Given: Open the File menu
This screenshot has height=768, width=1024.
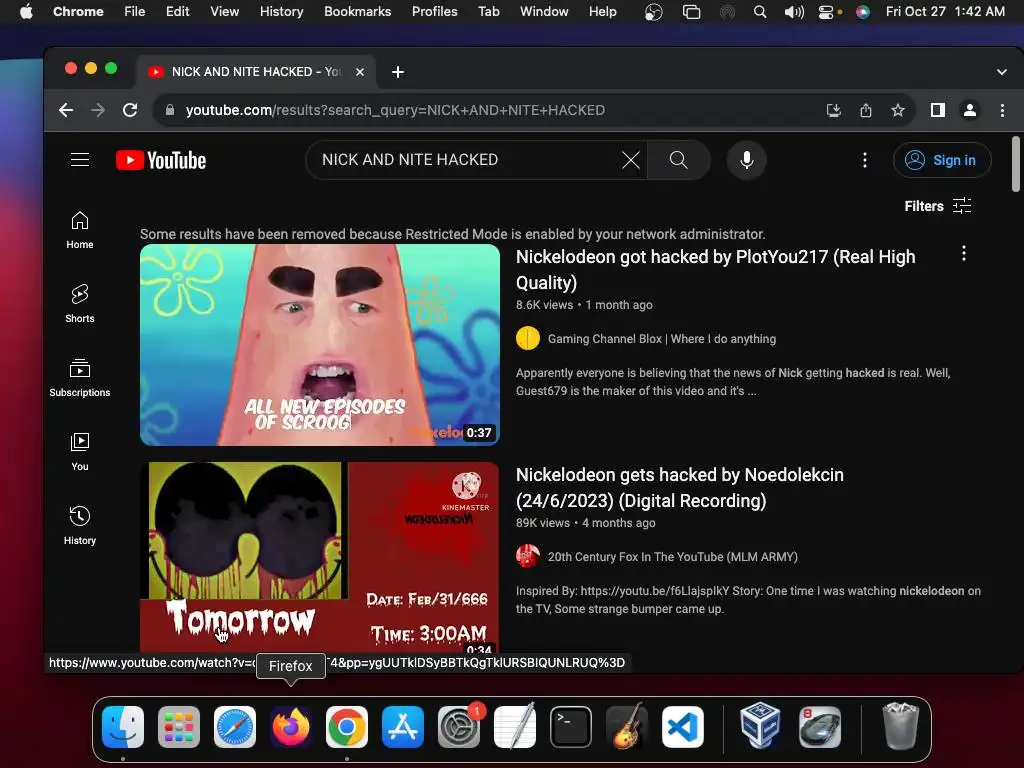Looking at the screenshot, I should click(x=135, y=11).
